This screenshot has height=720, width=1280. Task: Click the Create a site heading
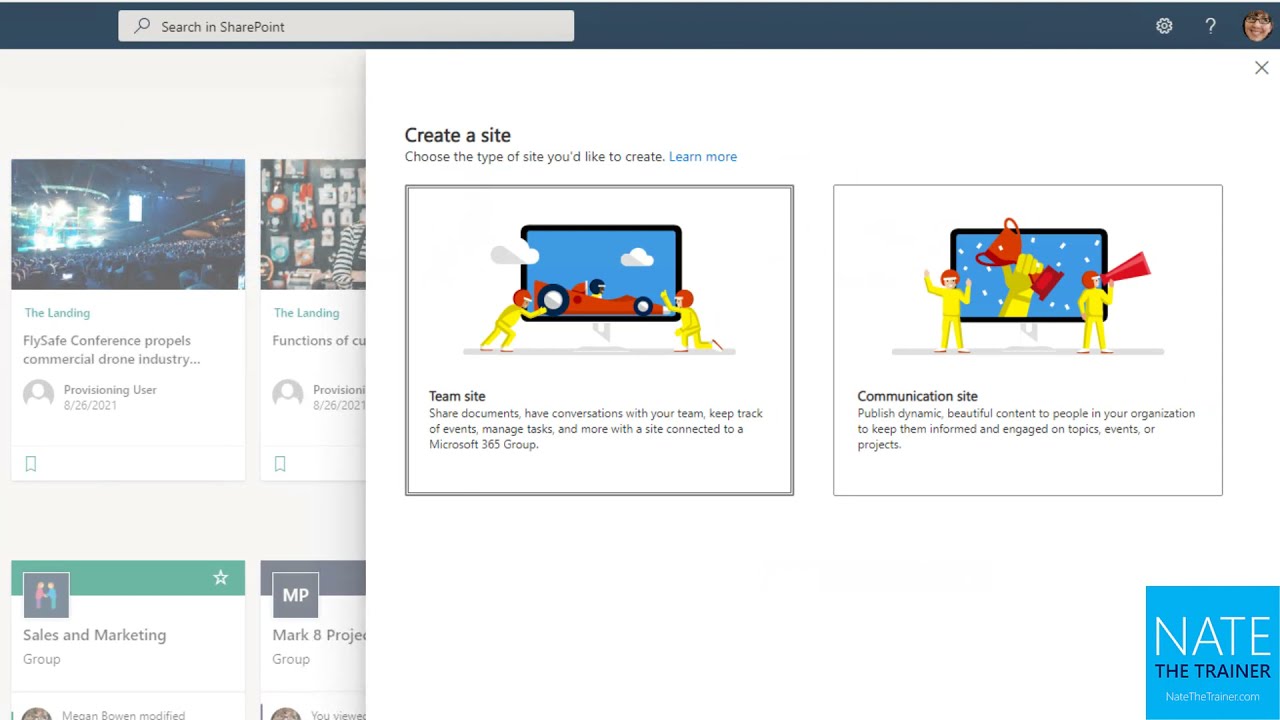(457, 135)
